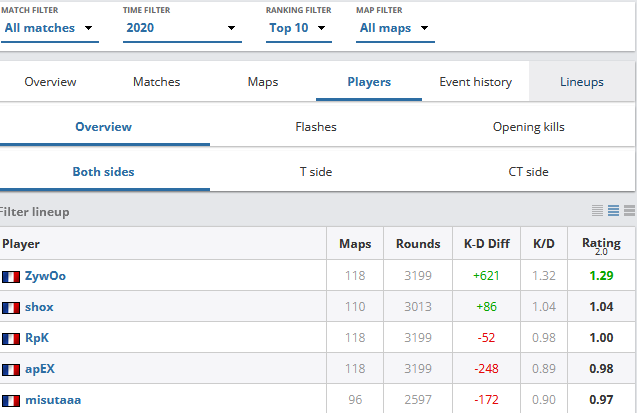The image size is (637, 413).
Task: Show CT side statistics
Action: pos(529,172)
